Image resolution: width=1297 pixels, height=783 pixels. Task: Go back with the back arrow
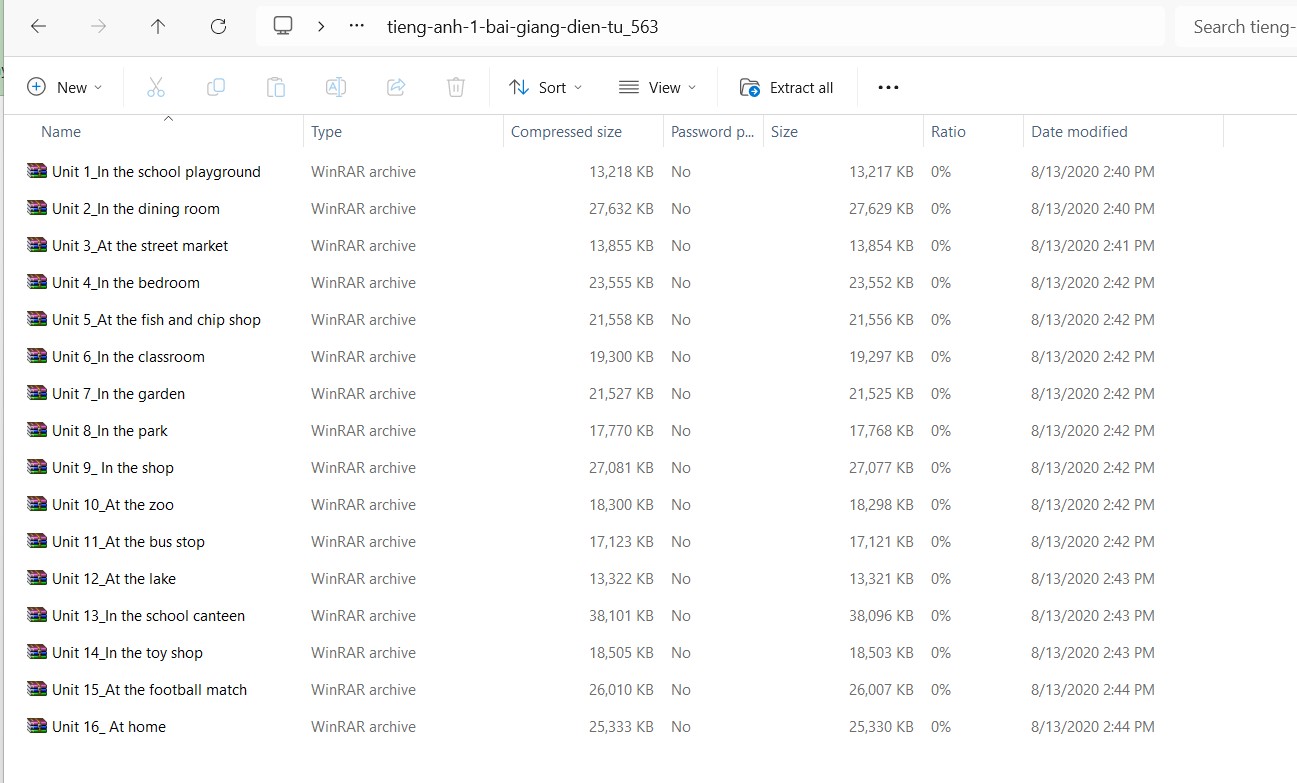click(38, 26)
